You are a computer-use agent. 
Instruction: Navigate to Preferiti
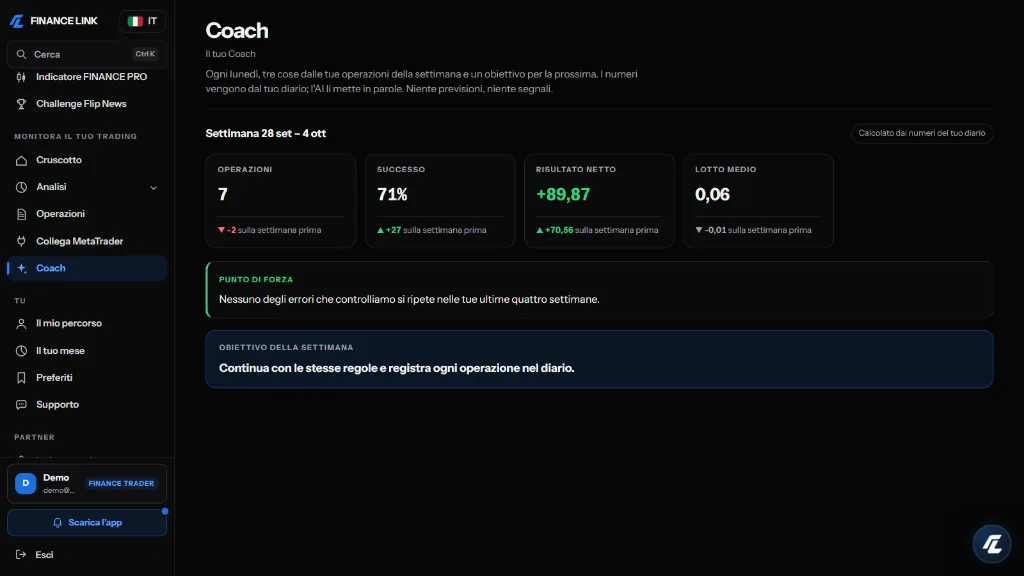coord(87,378)
